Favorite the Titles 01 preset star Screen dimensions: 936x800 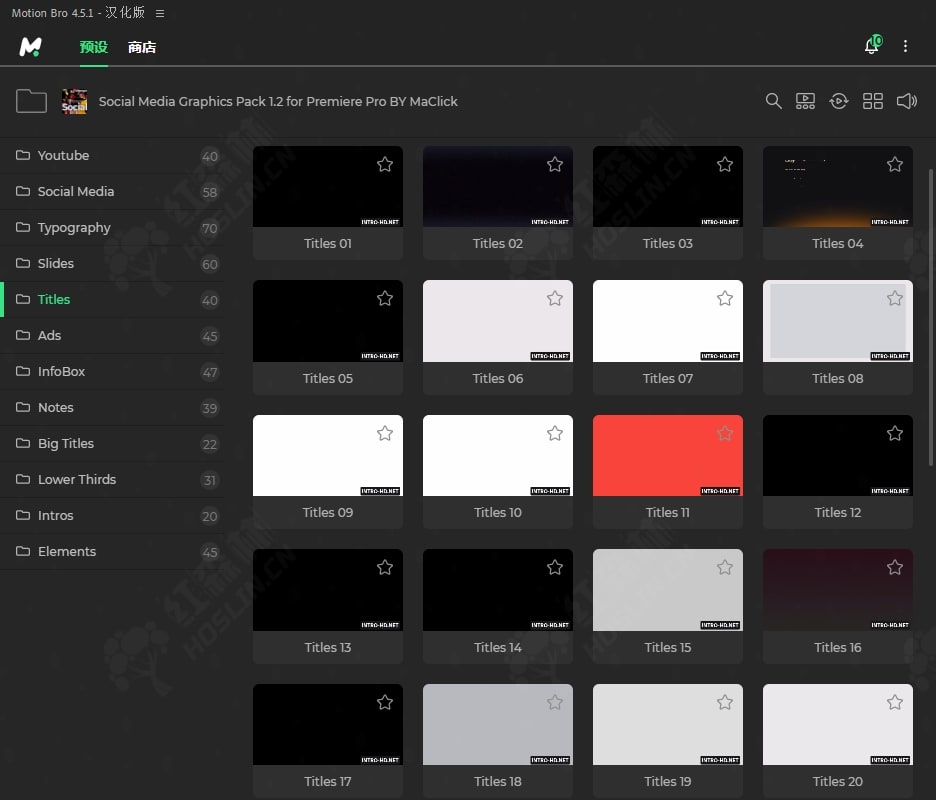[x=385, y=164]
